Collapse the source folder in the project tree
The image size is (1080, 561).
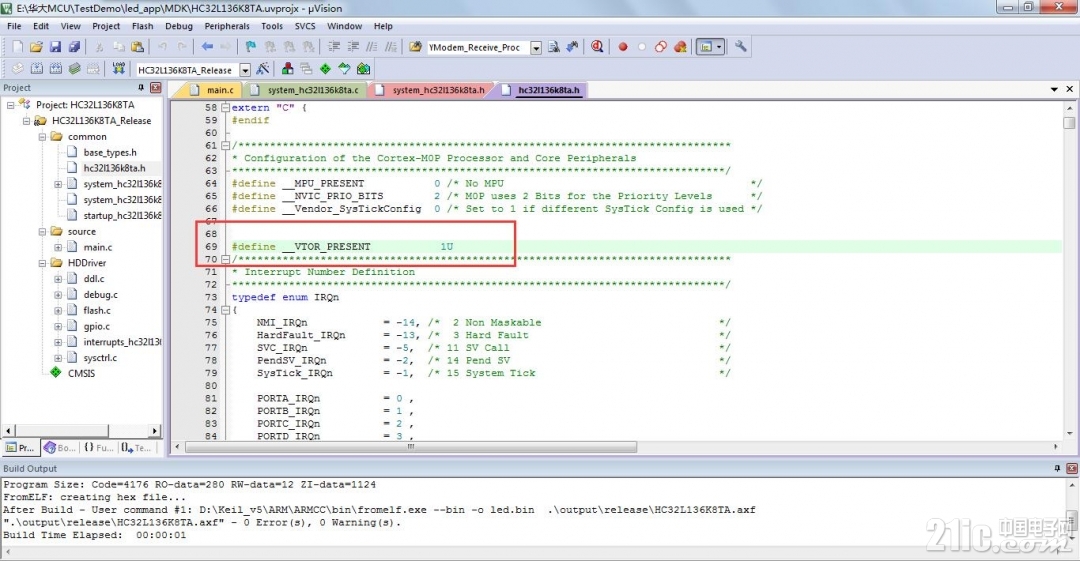click(42, 232)
